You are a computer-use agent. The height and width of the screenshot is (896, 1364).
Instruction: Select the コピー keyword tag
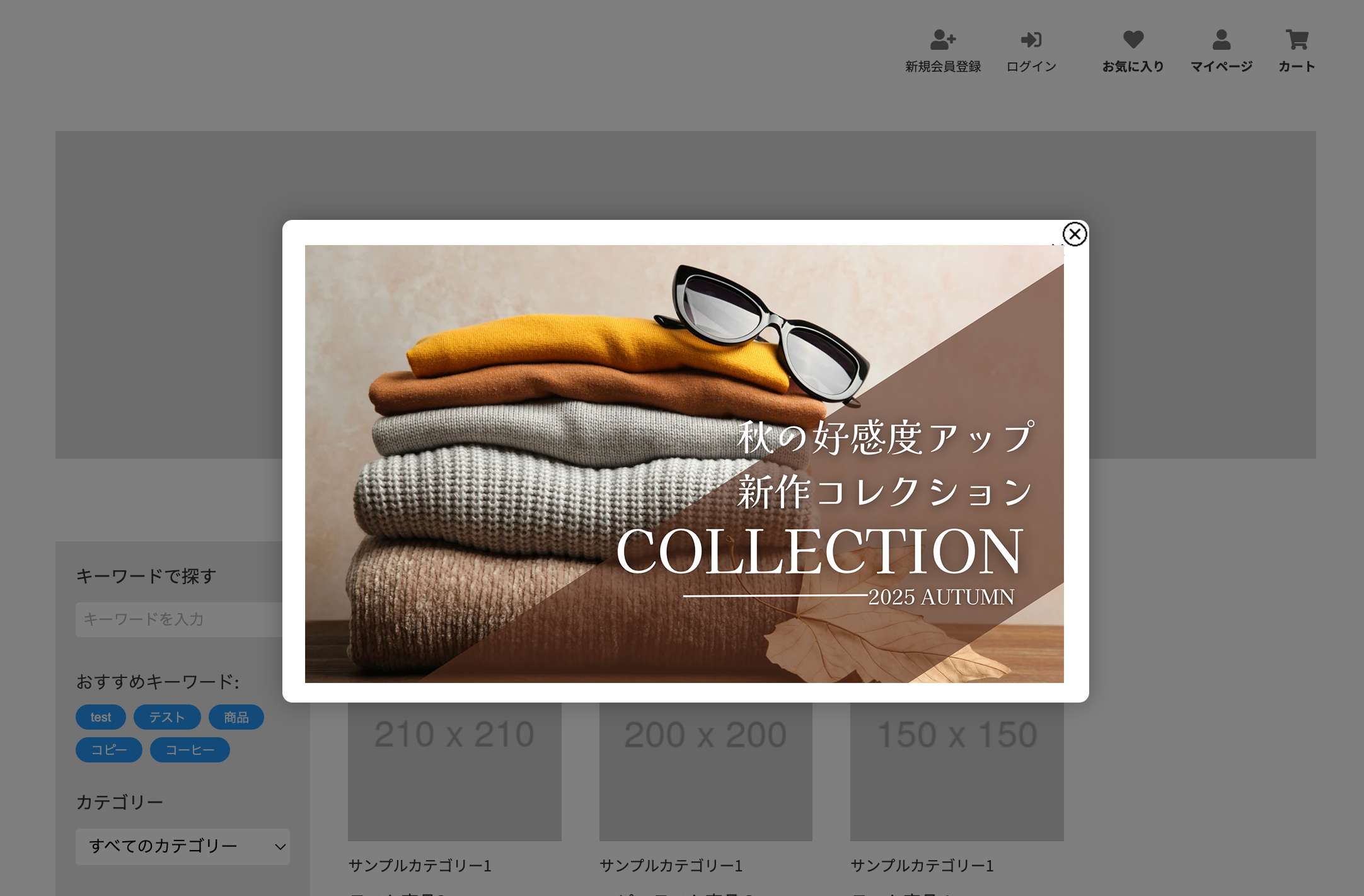click(109, 750)
